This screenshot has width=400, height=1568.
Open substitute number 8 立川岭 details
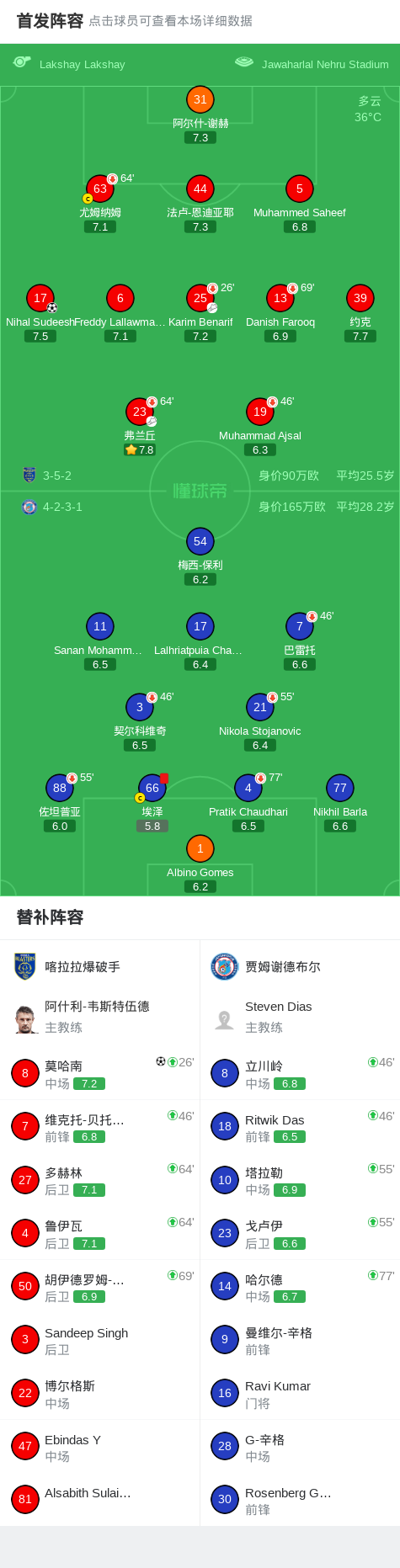[x=300, y=1073]
